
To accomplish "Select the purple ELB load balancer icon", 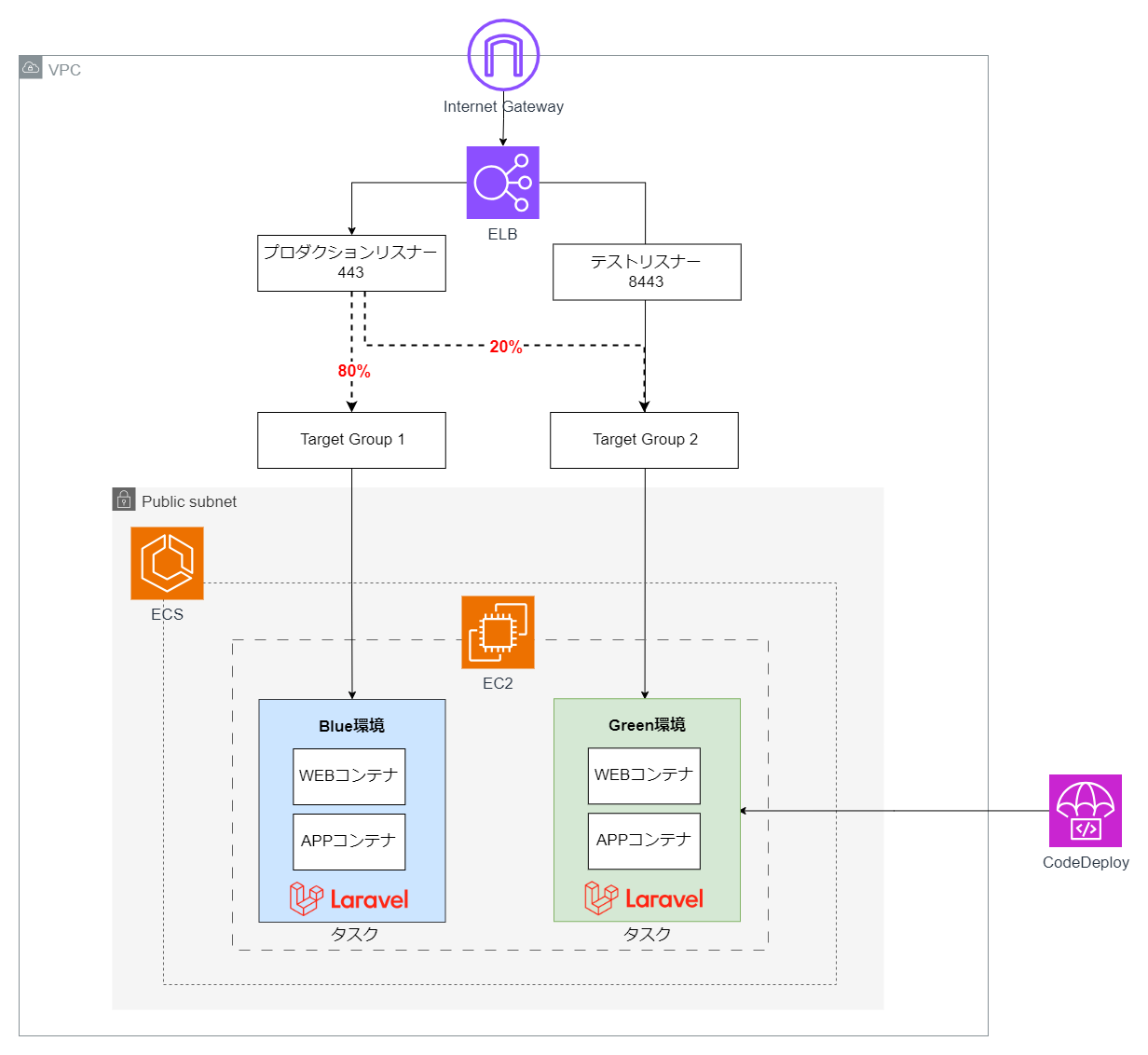I will [x=503, y=183].
